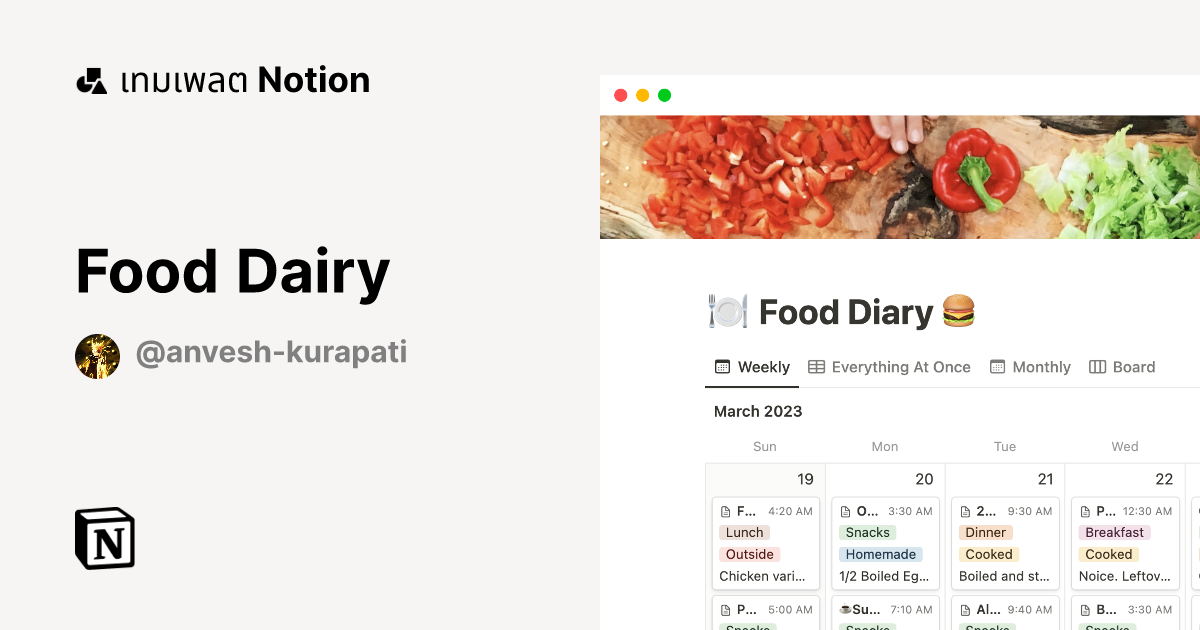Click the coffee emoji on Monday's second entry
Image resolution: width=1200 pixels, height=630 pixels.
pyautogui.click(x=848, y=609)
